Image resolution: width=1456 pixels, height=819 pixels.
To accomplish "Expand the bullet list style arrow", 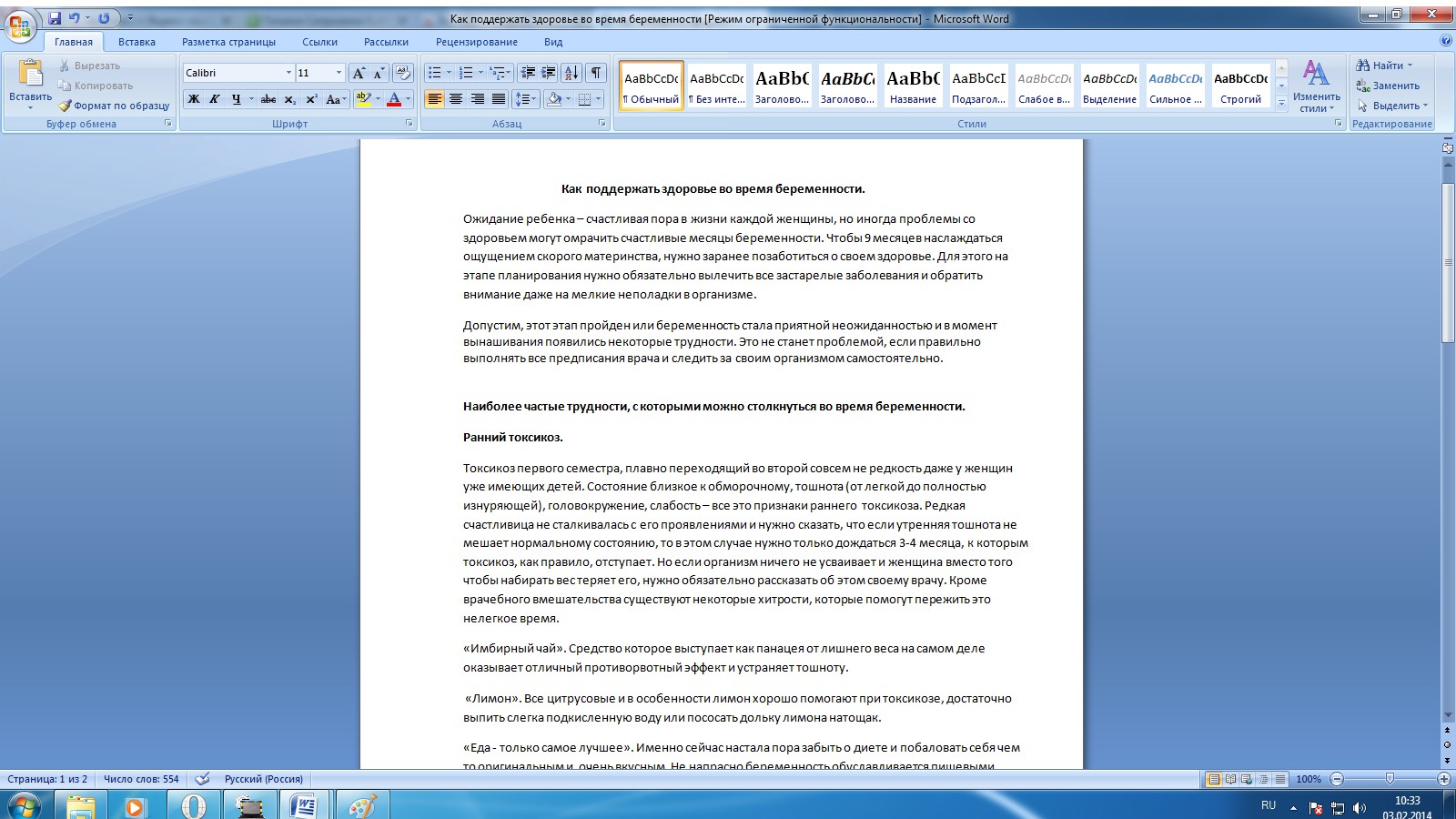I will (x=449, y=73).
